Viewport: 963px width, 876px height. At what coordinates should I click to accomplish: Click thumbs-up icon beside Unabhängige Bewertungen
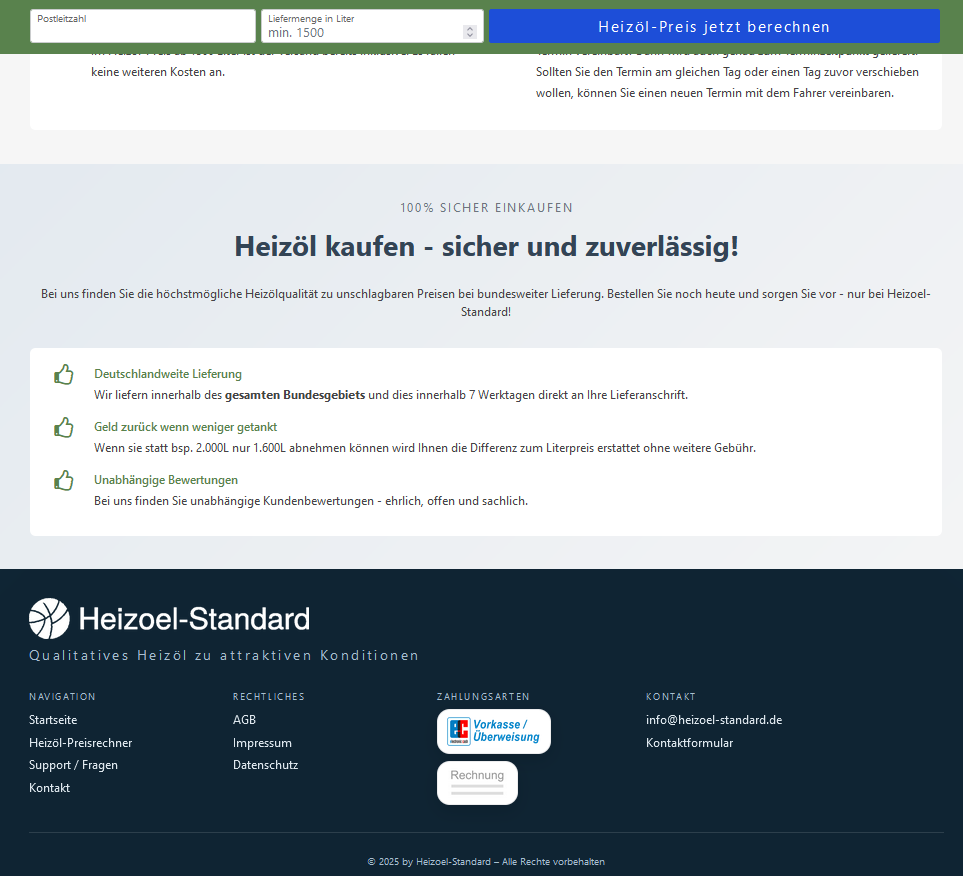coord(64,481)
